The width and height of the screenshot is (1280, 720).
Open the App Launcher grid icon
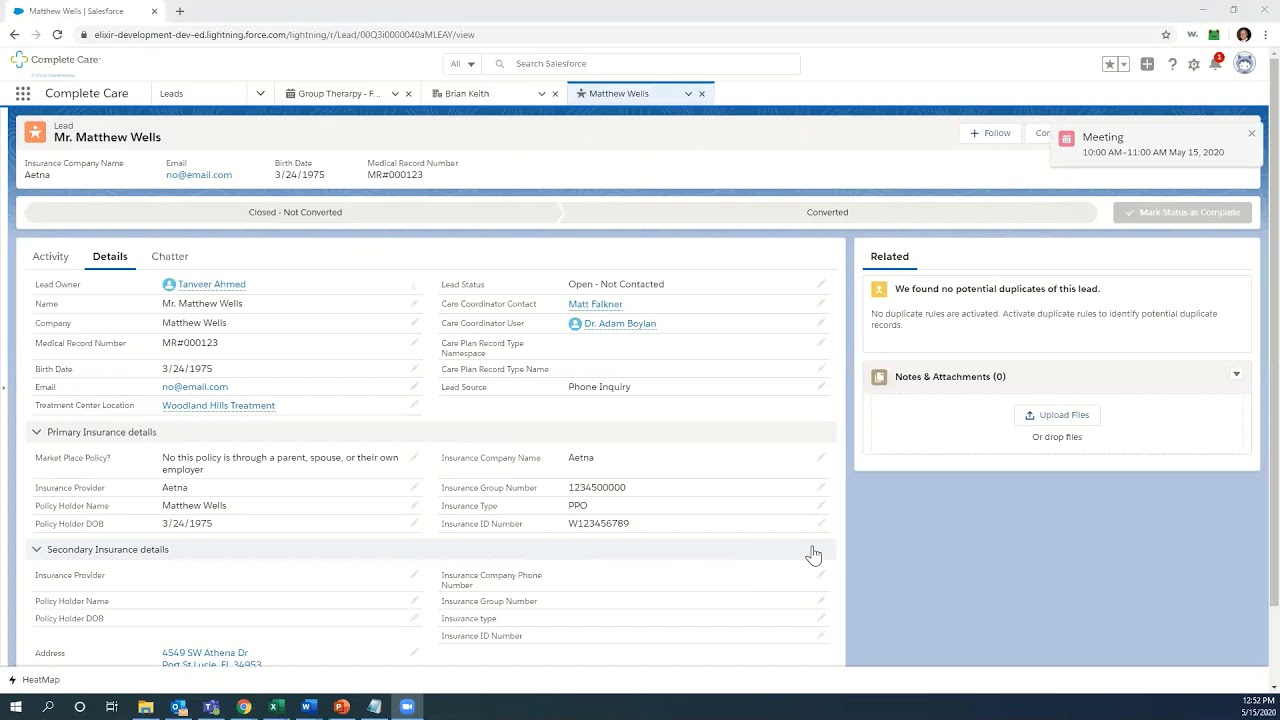[22, 93]
